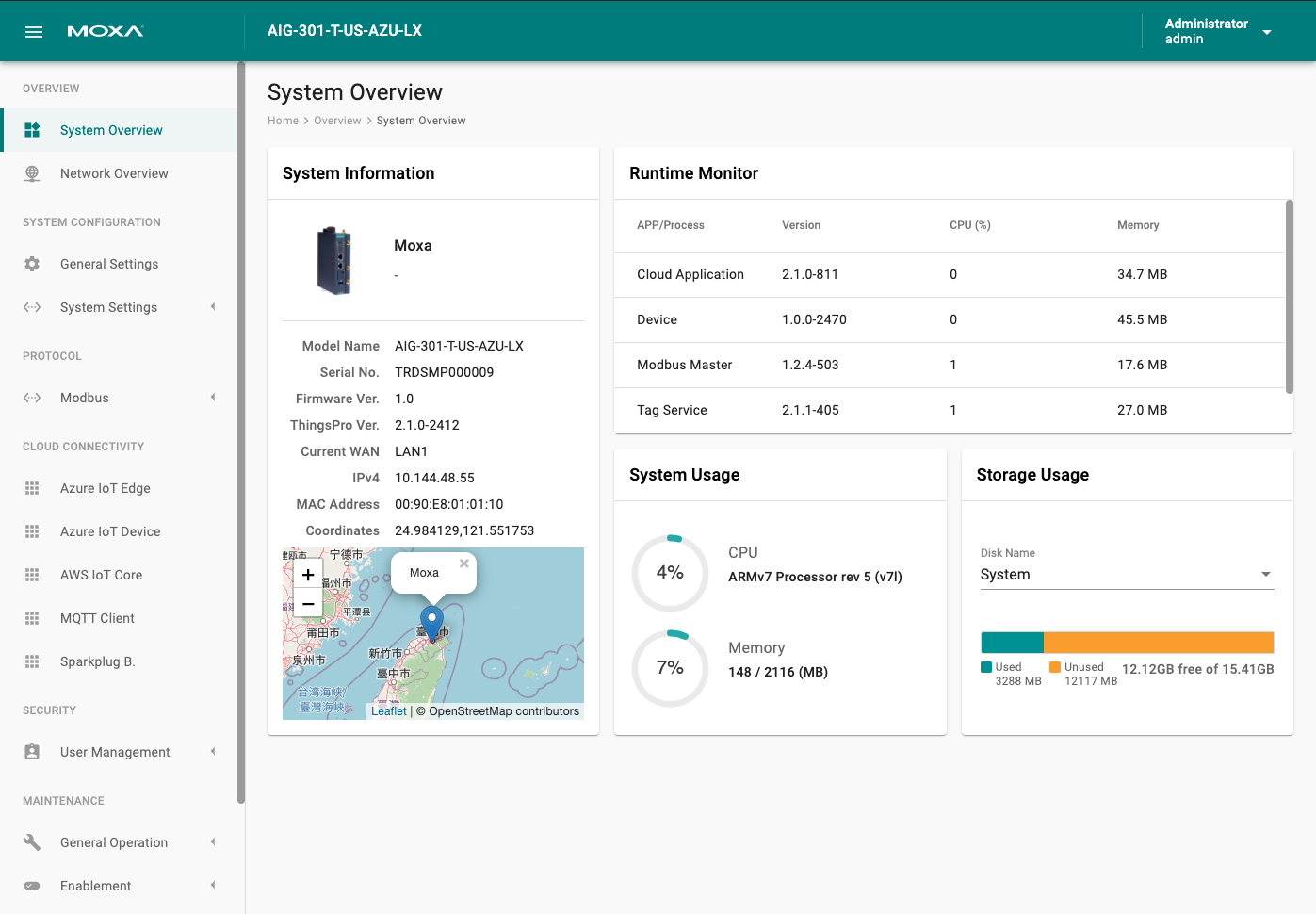
Task: Click the teal Used storage bar segment
Action: [1012, 643]
